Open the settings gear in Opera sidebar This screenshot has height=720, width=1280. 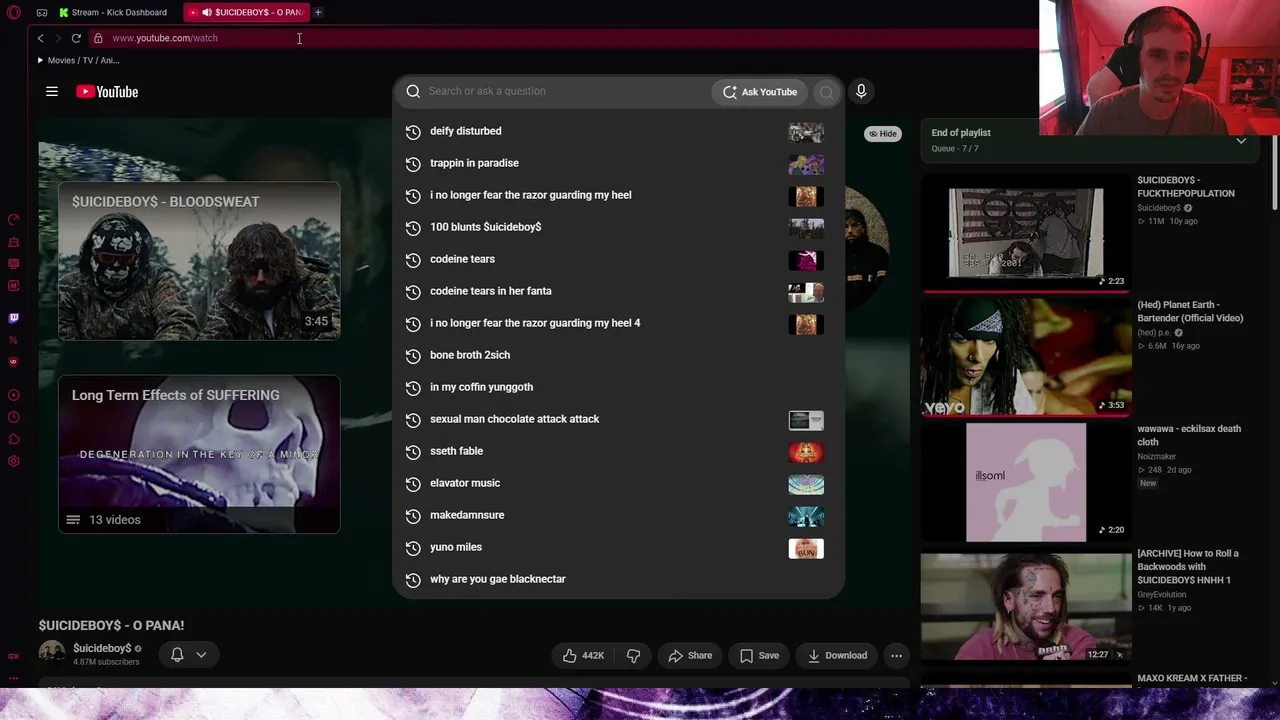coord(13,461)
